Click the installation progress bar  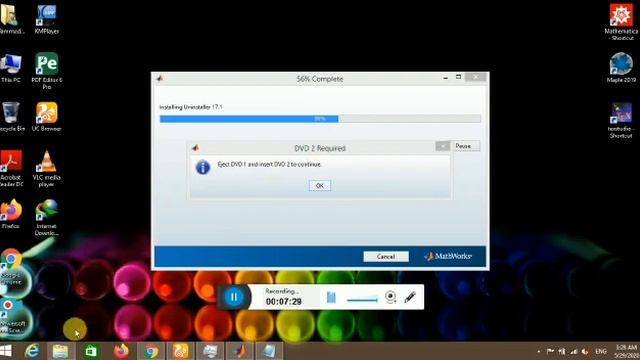pos(320,119)
